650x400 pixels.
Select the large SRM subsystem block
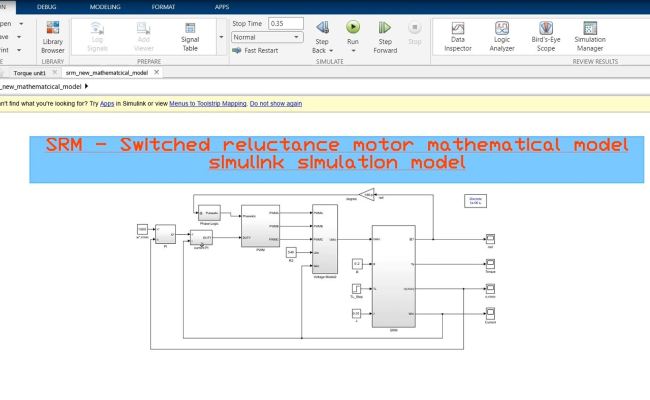point(393,276)
